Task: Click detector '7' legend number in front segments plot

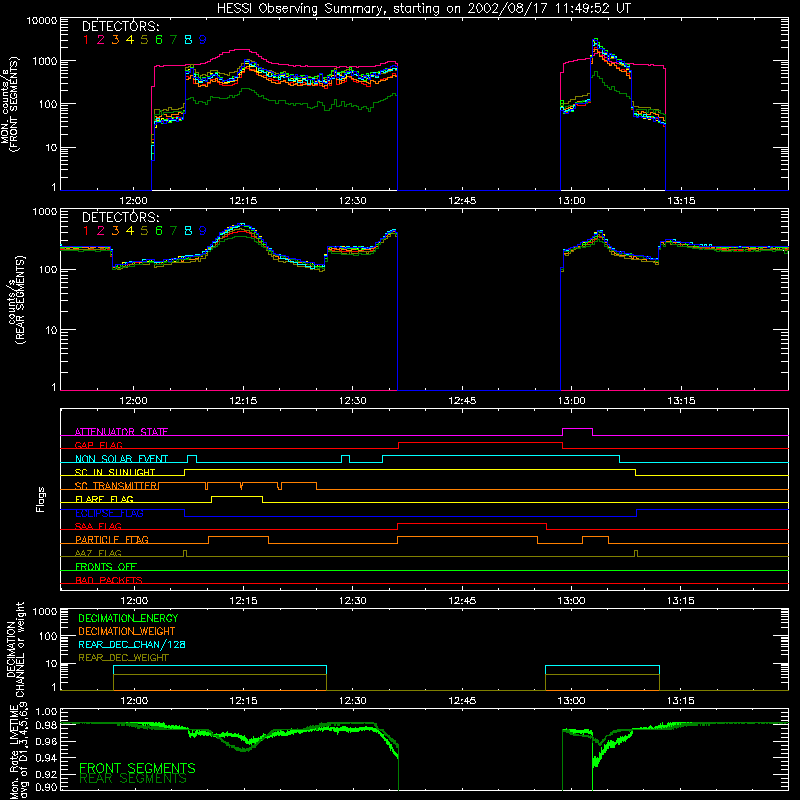Action: (173, 40)
